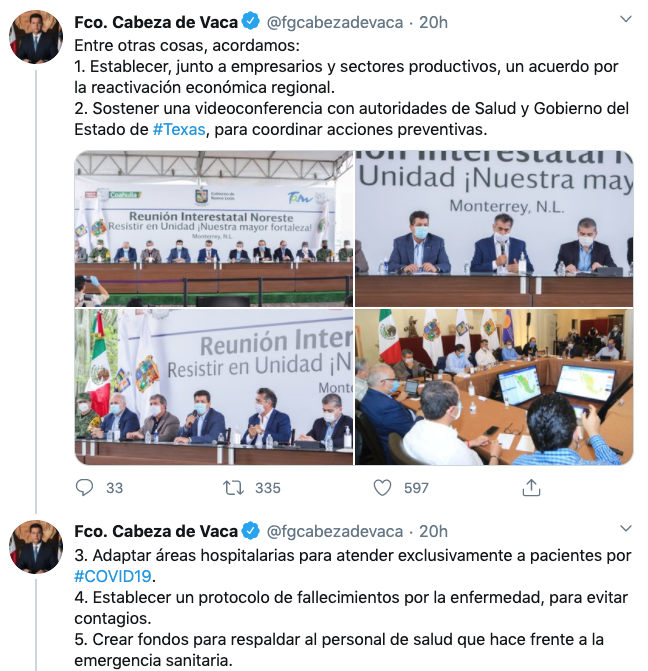Expand second tweet's more options chevron
This screenshot has height=671, width=648.
[x=626, y=528]
